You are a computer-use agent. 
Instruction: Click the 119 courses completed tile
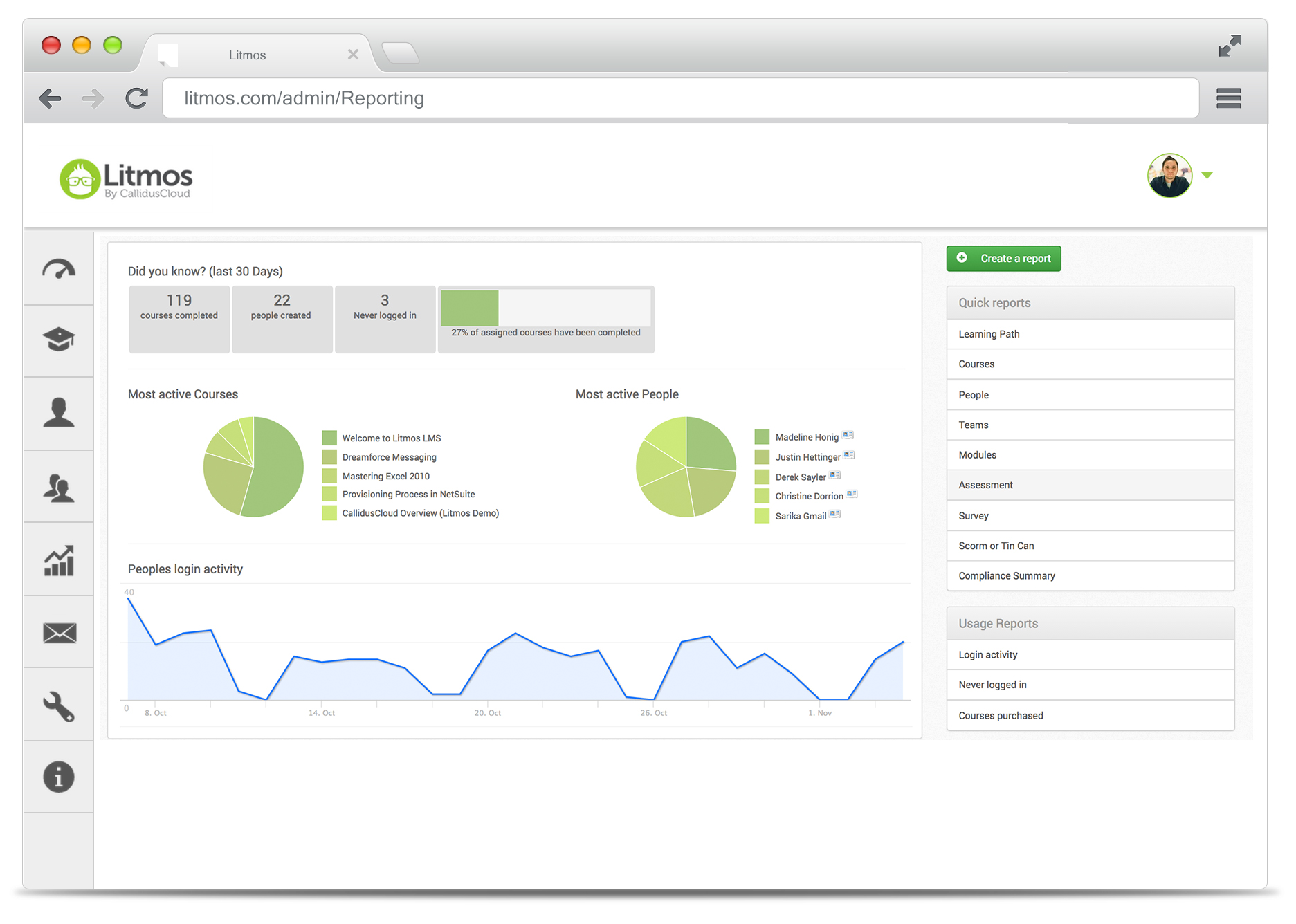(179, 320)
